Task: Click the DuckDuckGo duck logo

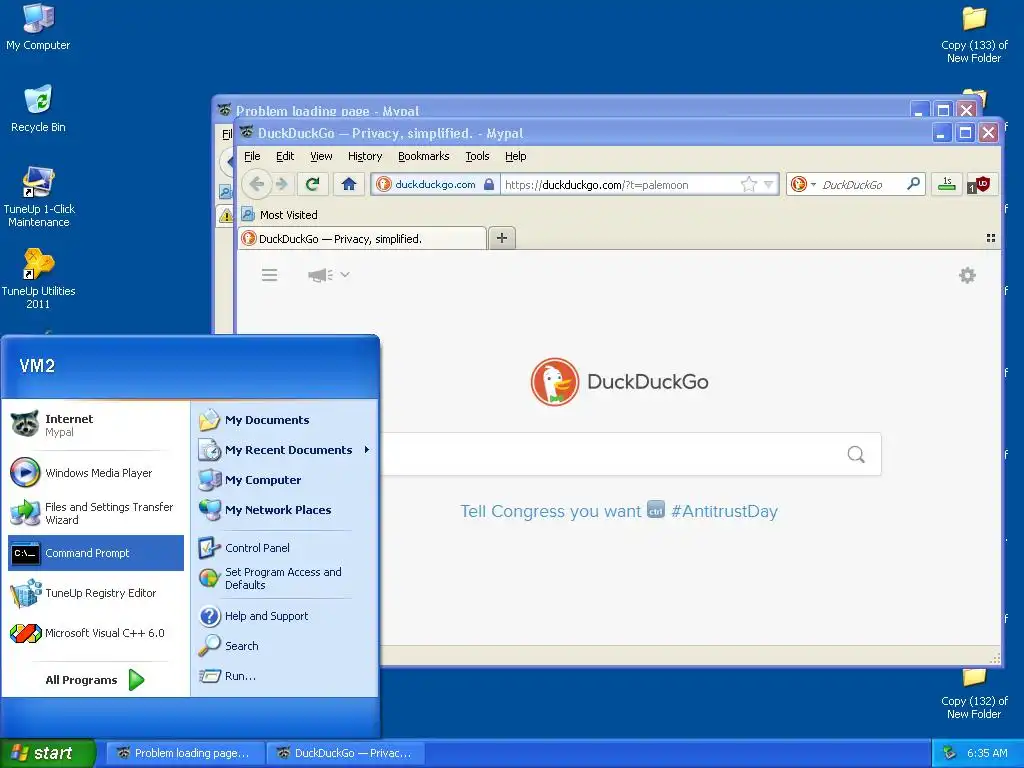Action: point(554,381)
